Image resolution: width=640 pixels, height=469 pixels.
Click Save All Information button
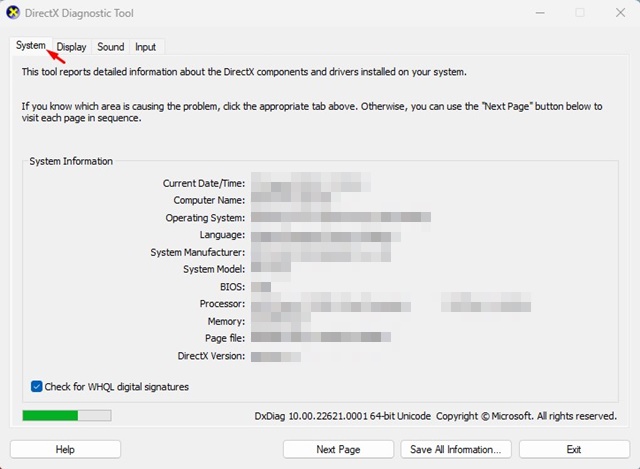point(456,449)
